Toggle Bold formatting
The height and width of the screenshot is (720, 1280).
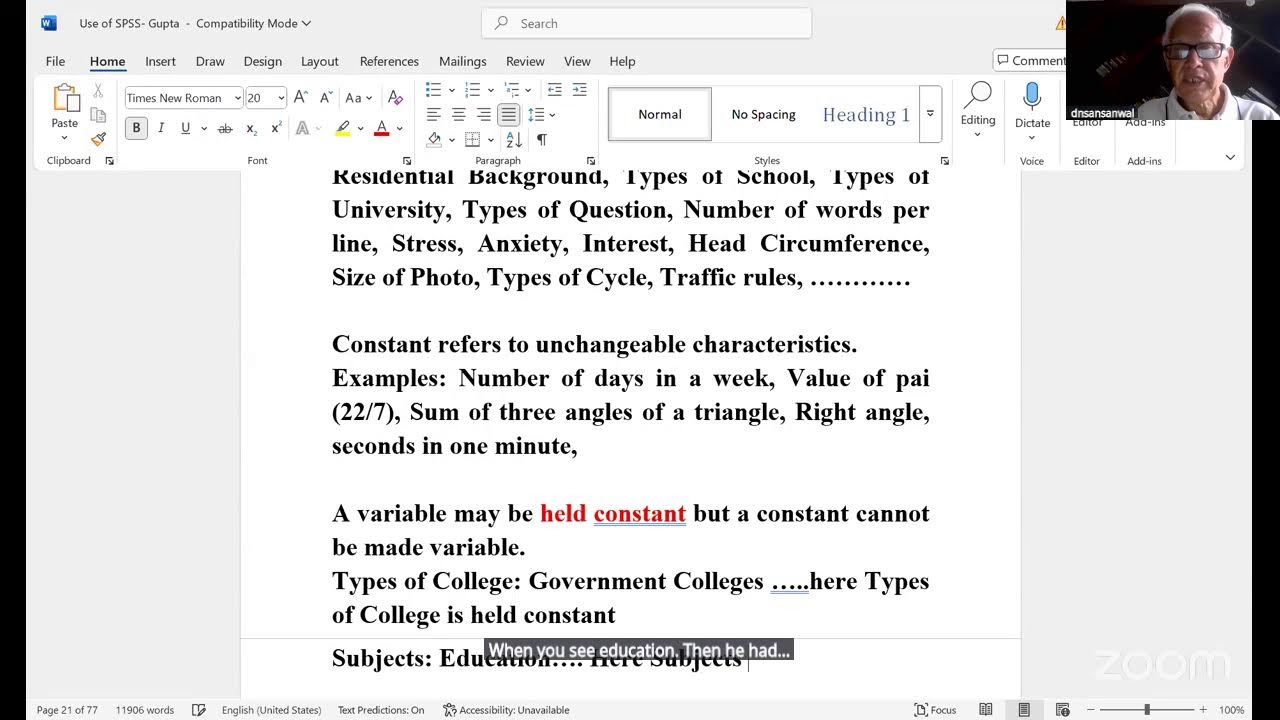click(x=136, y=128)
